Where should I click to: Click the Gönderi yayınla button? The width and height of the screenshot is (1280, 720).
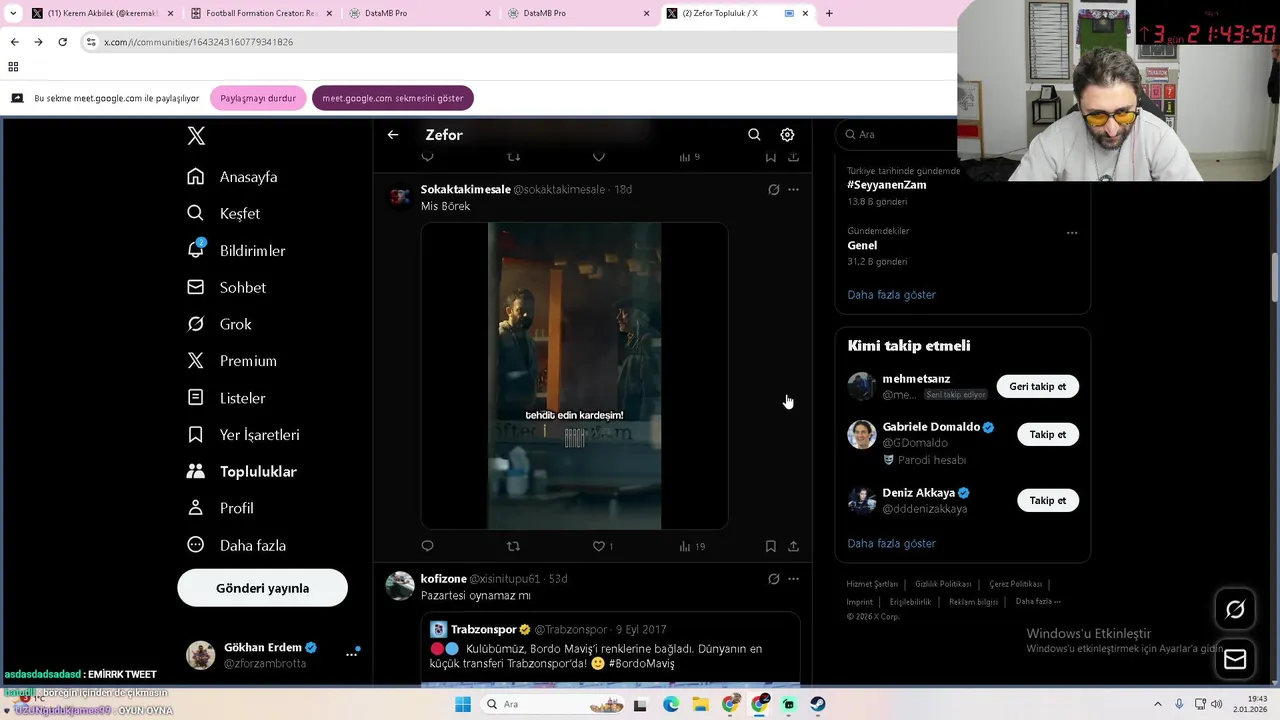coord(262,588)
